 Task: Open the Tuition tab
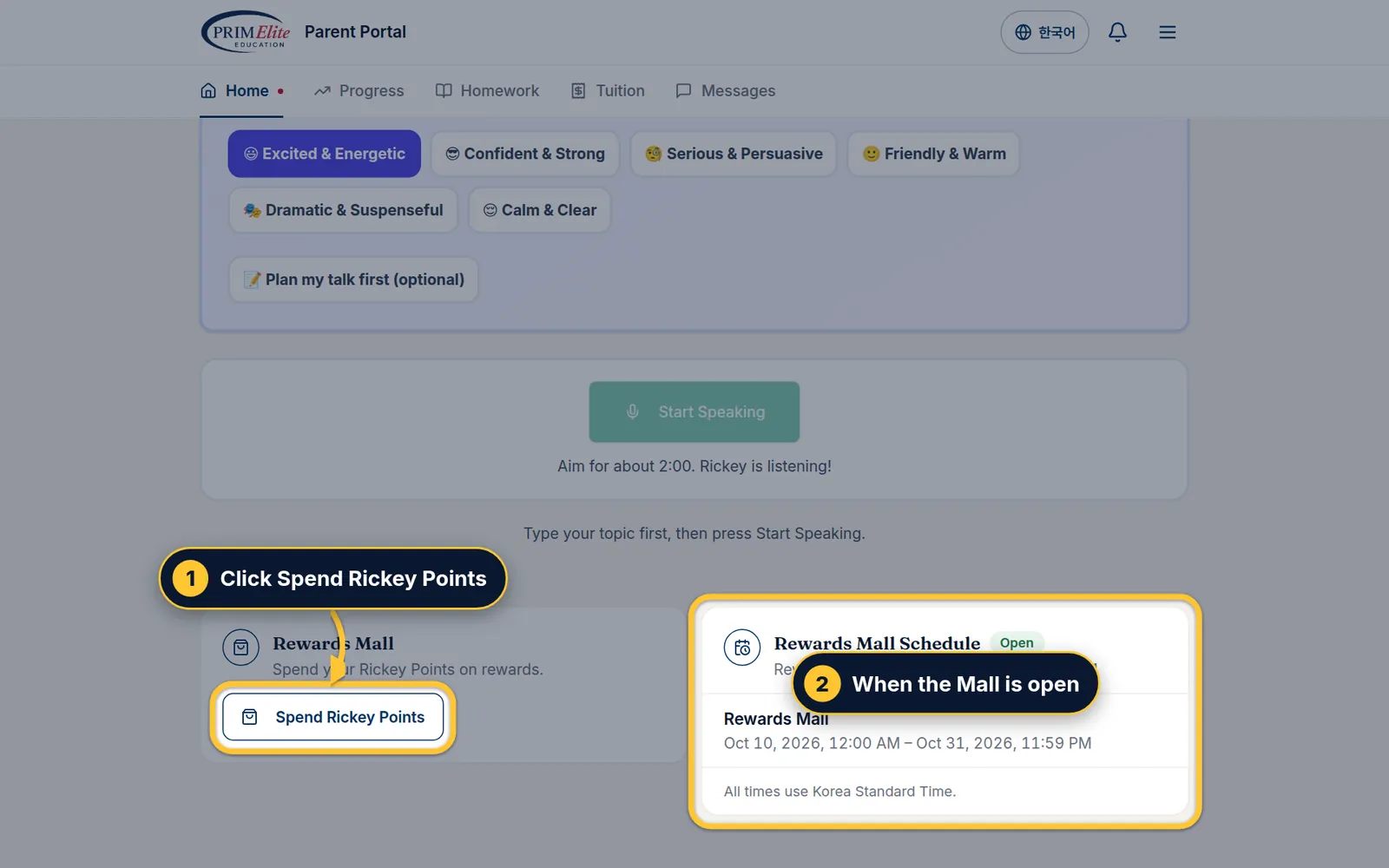(608, 91)
